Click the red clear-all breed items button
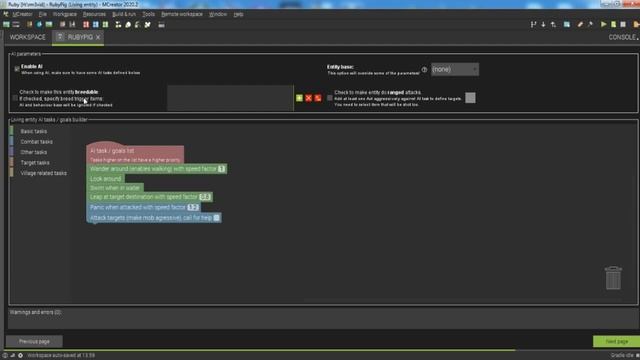This screenshot has width=640, height=360. [318, 98]
